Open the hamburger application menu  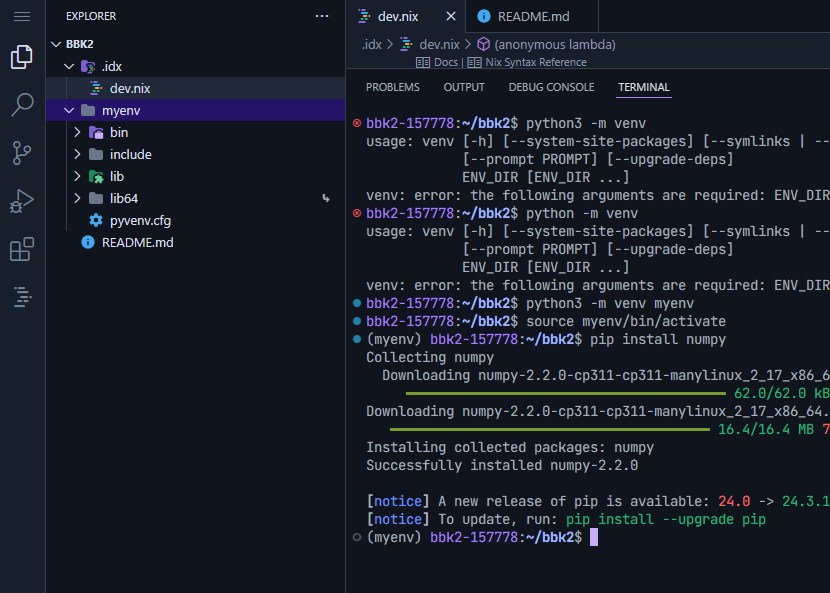[x=22, y=16]
